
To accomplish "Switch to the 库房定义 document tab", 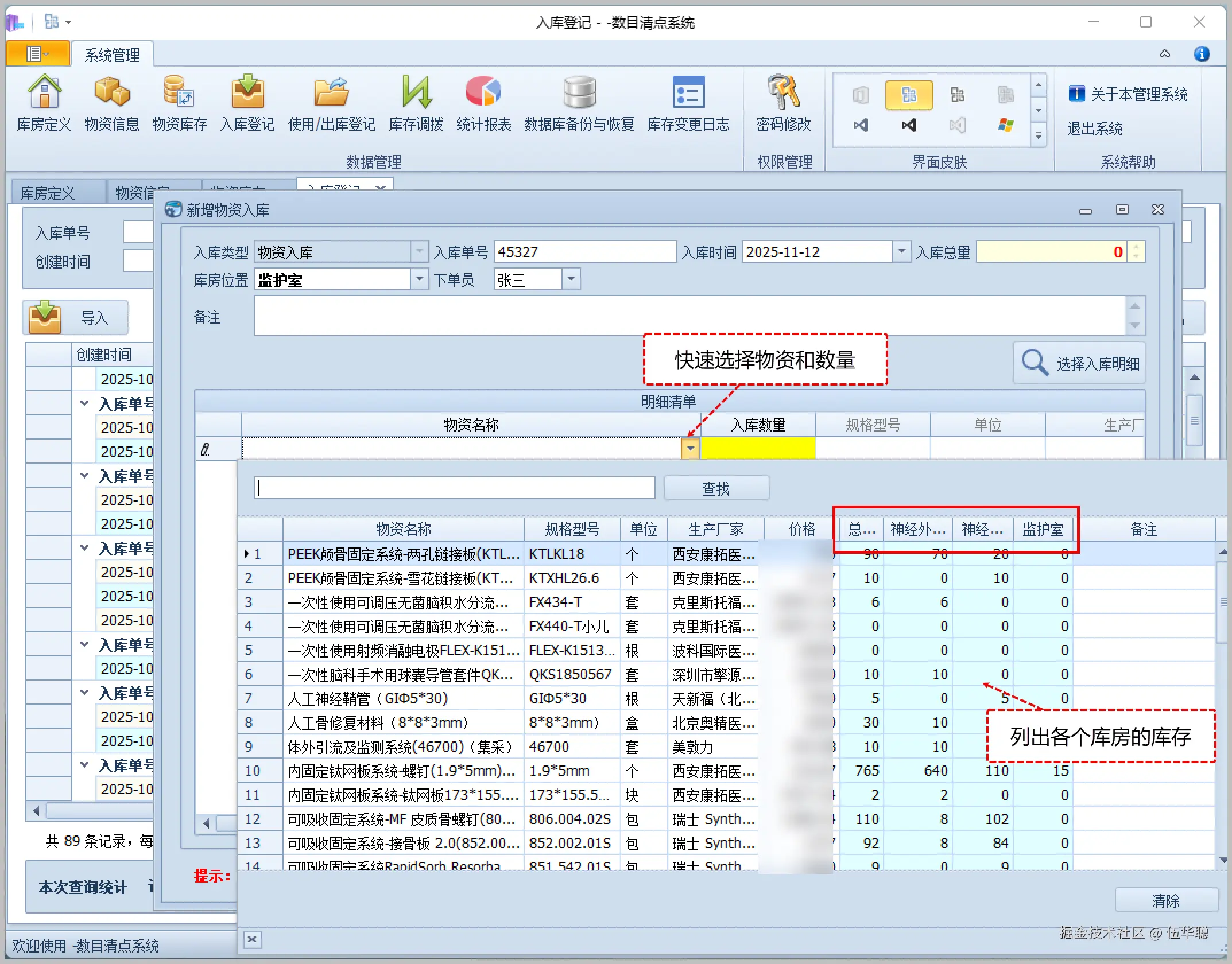I will click(48, 193).
